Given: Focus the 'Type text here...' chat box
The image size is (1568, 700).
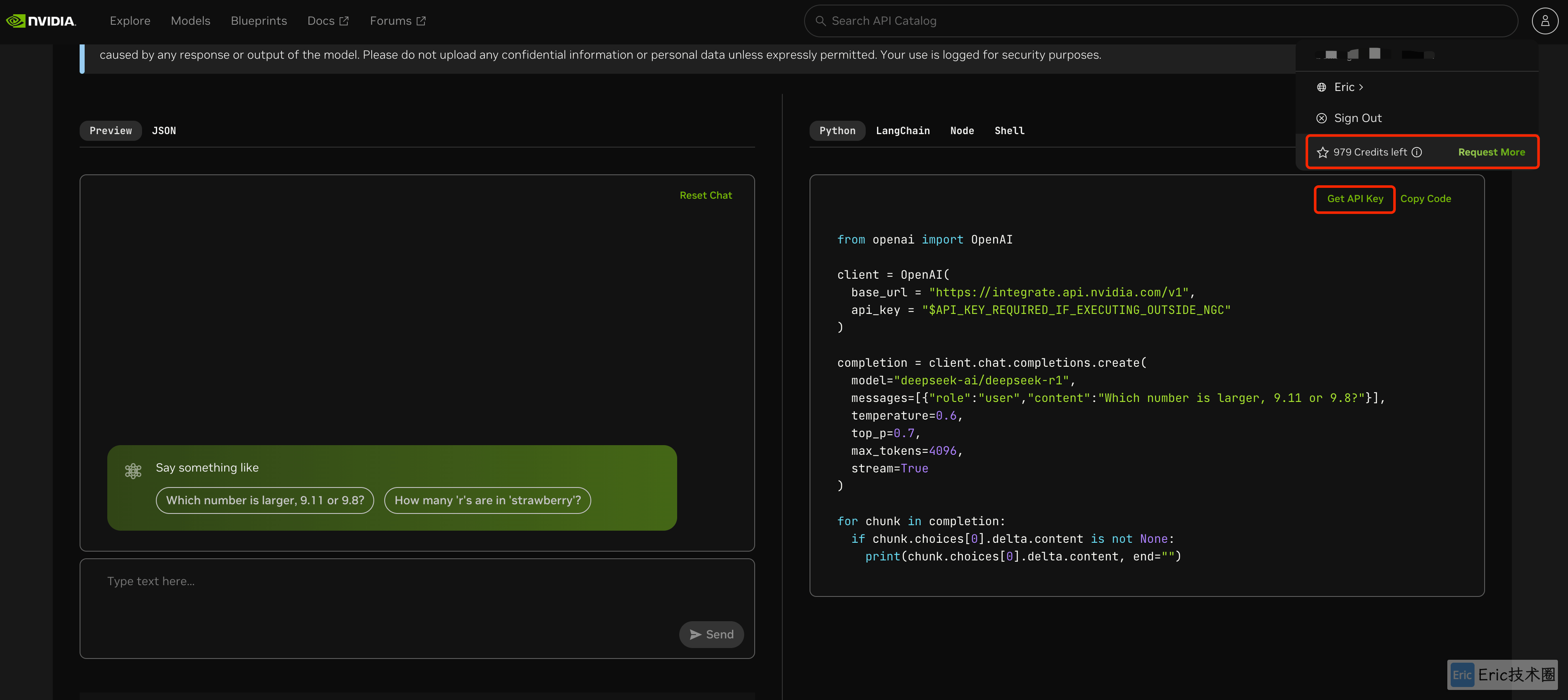Looking at the screenshot, I should [417, 608].
